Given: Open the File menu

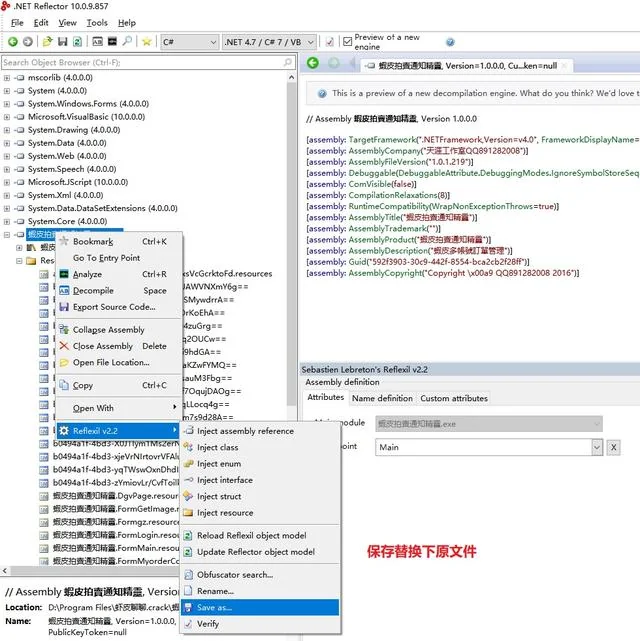Looking at the screenshot, I should click(17, 23).
